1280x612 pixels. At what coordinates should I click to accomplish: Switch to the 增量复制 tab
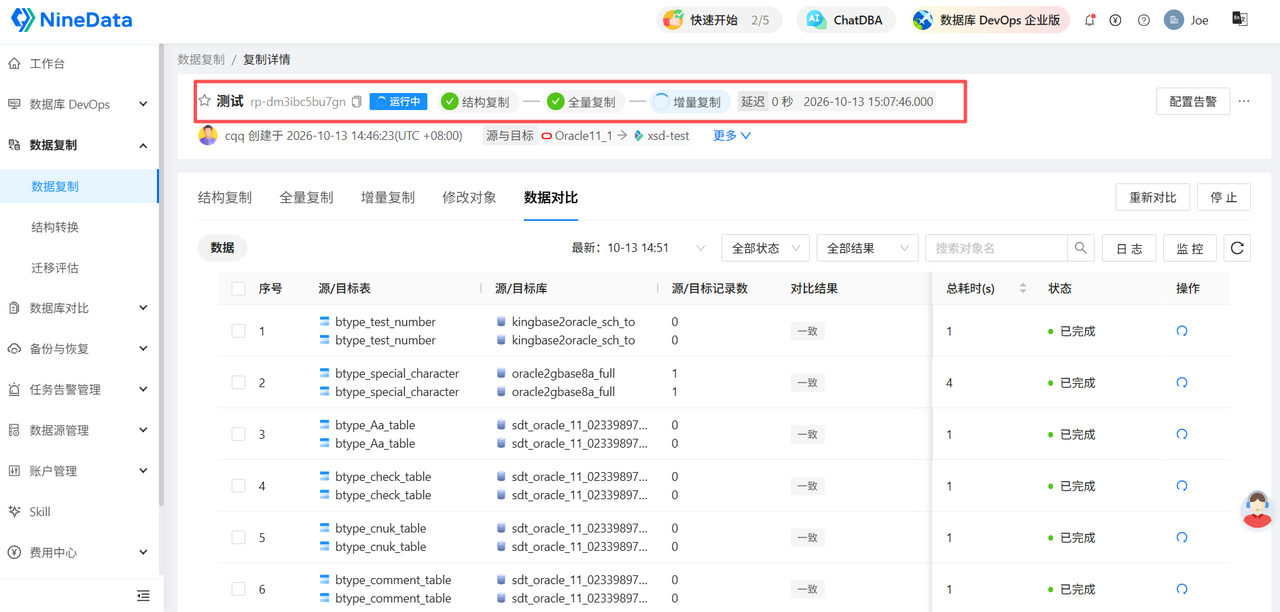388,198
